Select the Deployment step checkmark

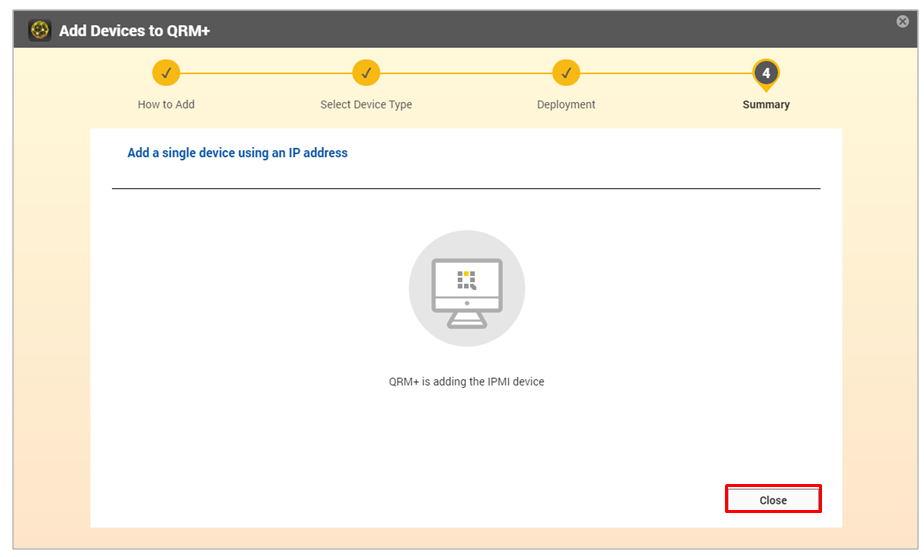pos(566,73)
